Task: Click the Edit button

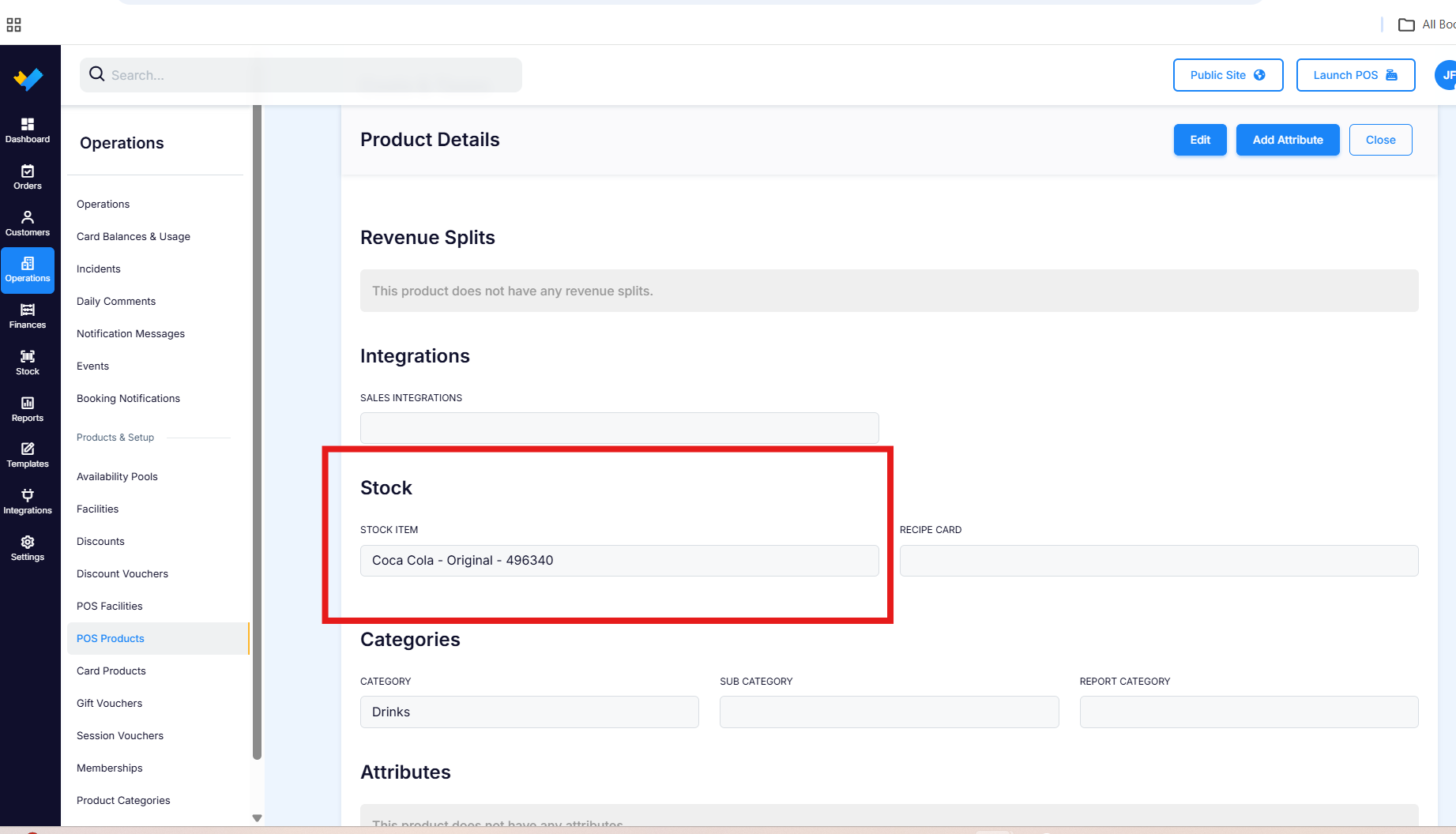Action: coord(1200,140)
